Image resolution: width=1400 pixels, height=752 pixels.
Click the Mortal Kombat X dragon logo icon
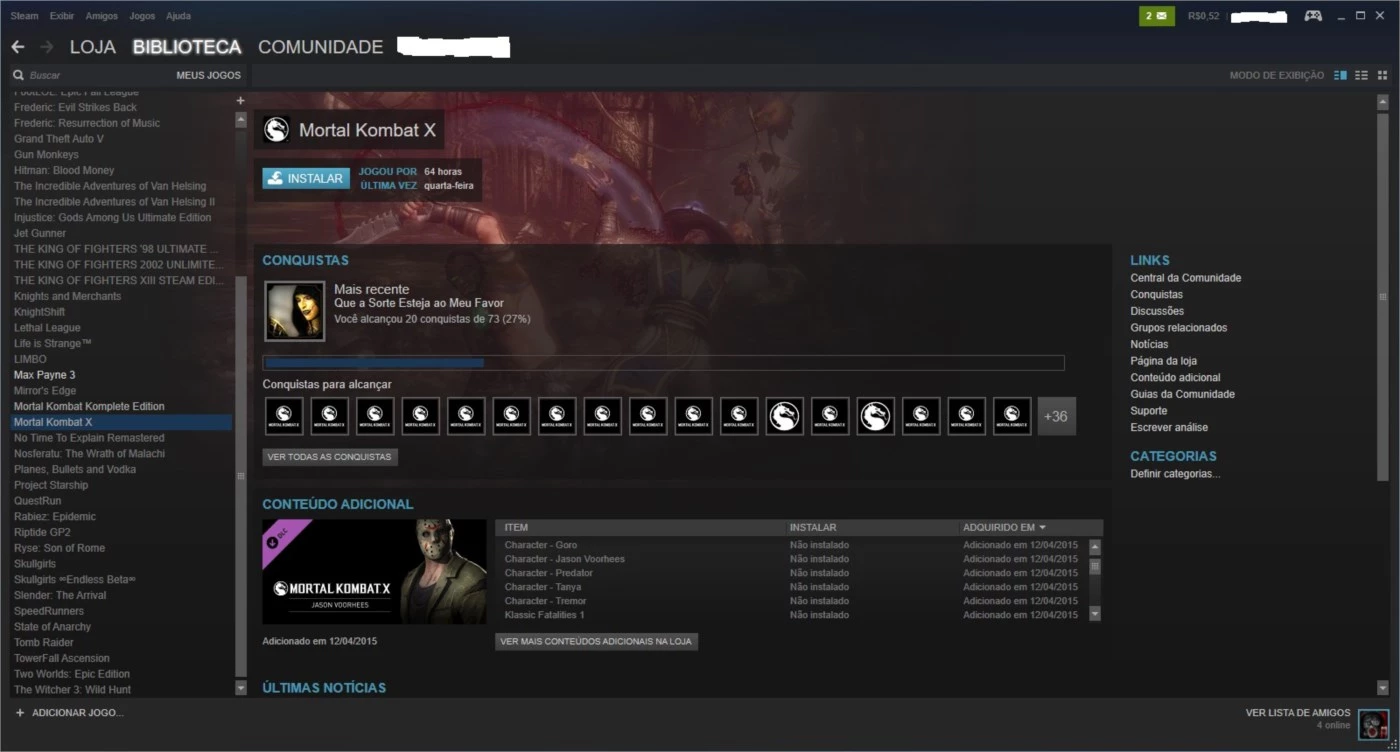coord(277,130)
